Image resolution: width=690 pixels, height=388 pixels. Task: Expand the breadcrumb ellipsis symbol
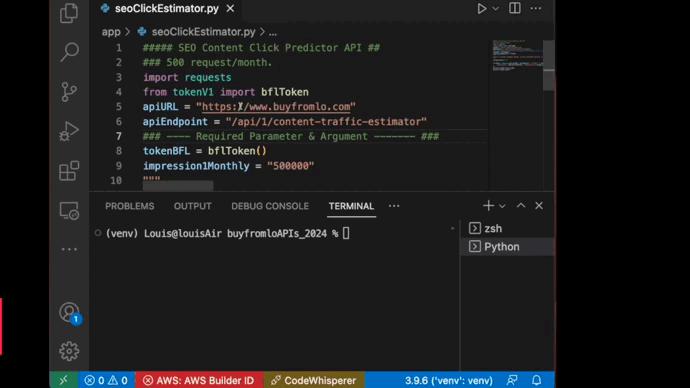point(273,32)
